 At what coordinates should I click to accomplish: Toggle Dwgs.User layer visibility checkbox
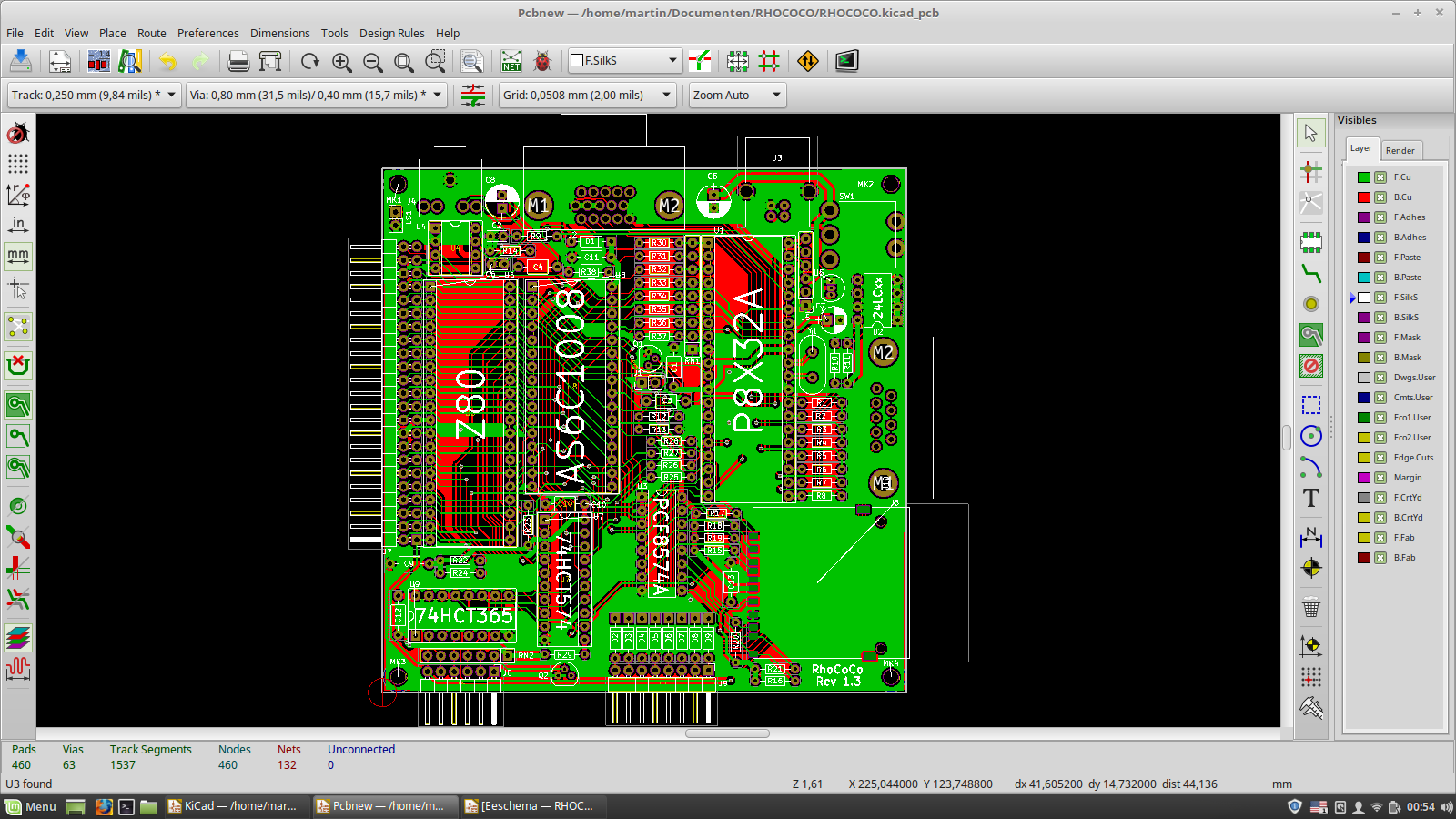1380,378
